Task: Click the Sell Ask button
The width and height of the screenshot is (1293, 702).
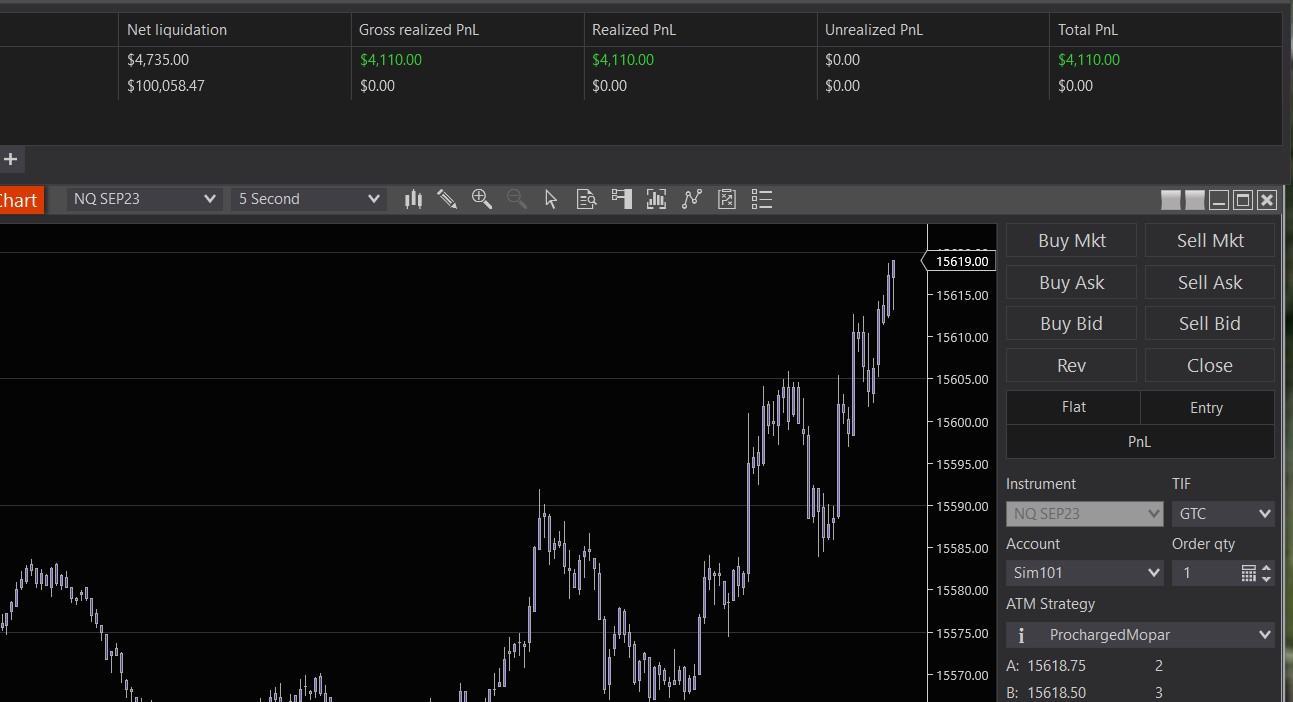Action: pyautogui.click(x=1210, y=282)
